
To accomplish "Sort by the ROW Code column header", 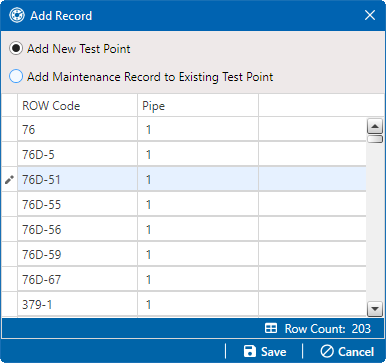I will click(77, 106).
